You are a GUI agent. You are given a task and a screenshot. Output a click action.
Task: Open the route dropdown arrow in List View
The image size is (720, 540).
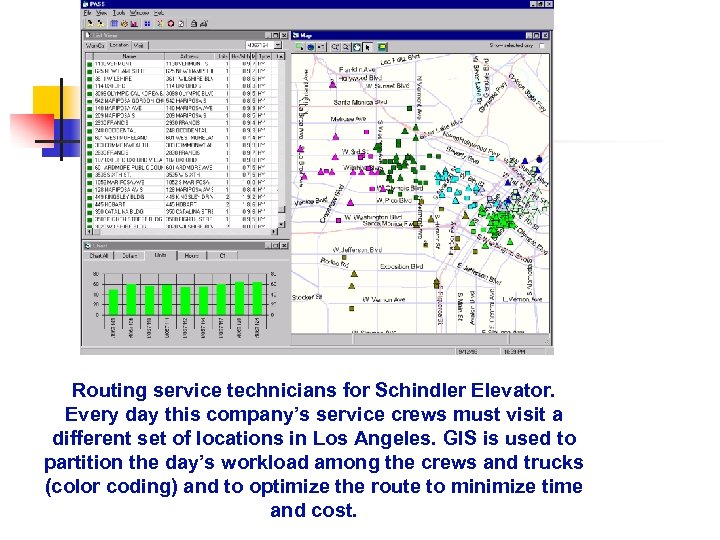tap(278, 45)
